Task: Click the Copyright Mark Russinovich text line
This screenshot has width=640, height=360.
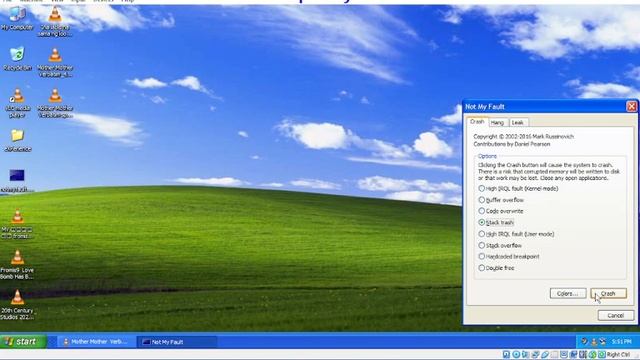Action: click(524, 136)
